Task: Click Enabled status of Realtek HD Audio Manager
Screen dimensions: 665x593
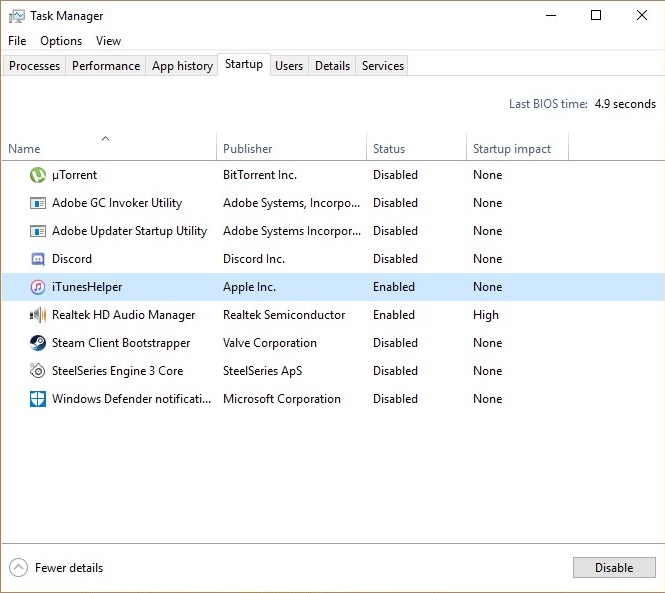Action: (394, 315)
